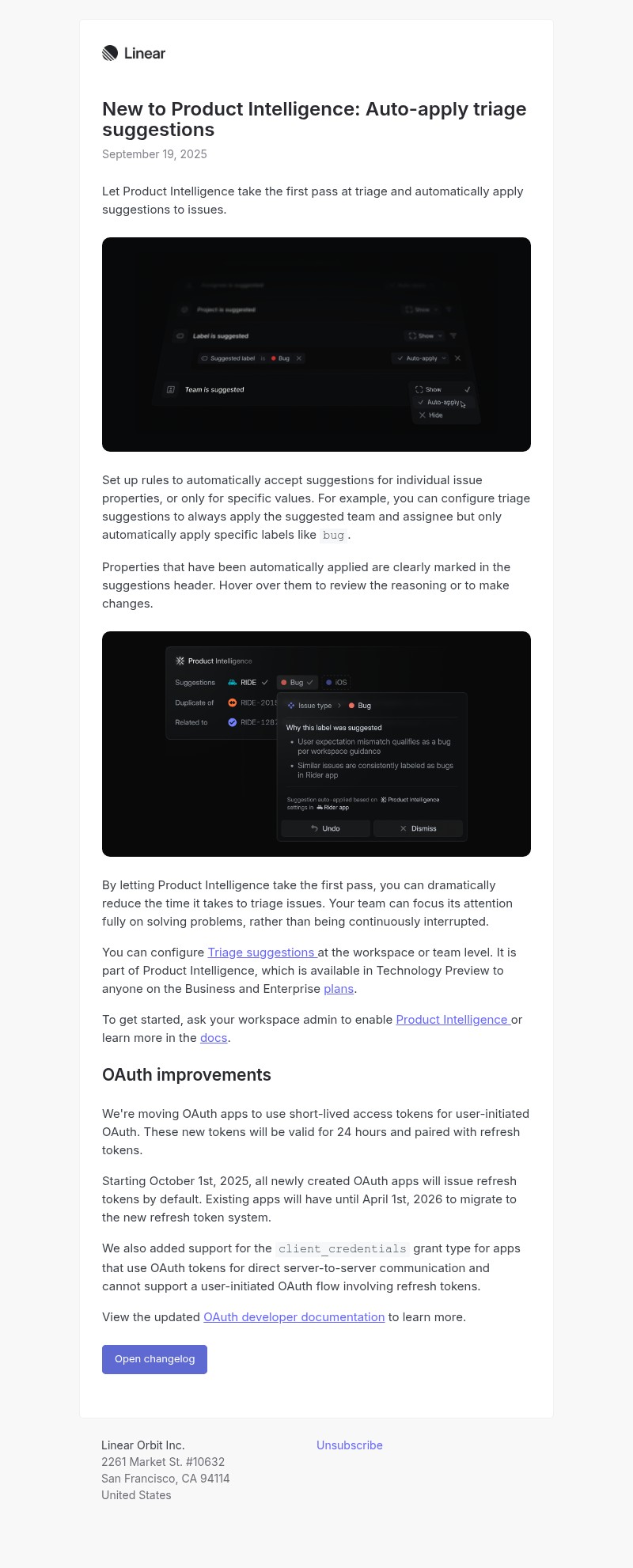This screenshot has height=1568, width=633.
Task: Toggle the Bug suggestion chip
Action: click(x=297, y=682)
